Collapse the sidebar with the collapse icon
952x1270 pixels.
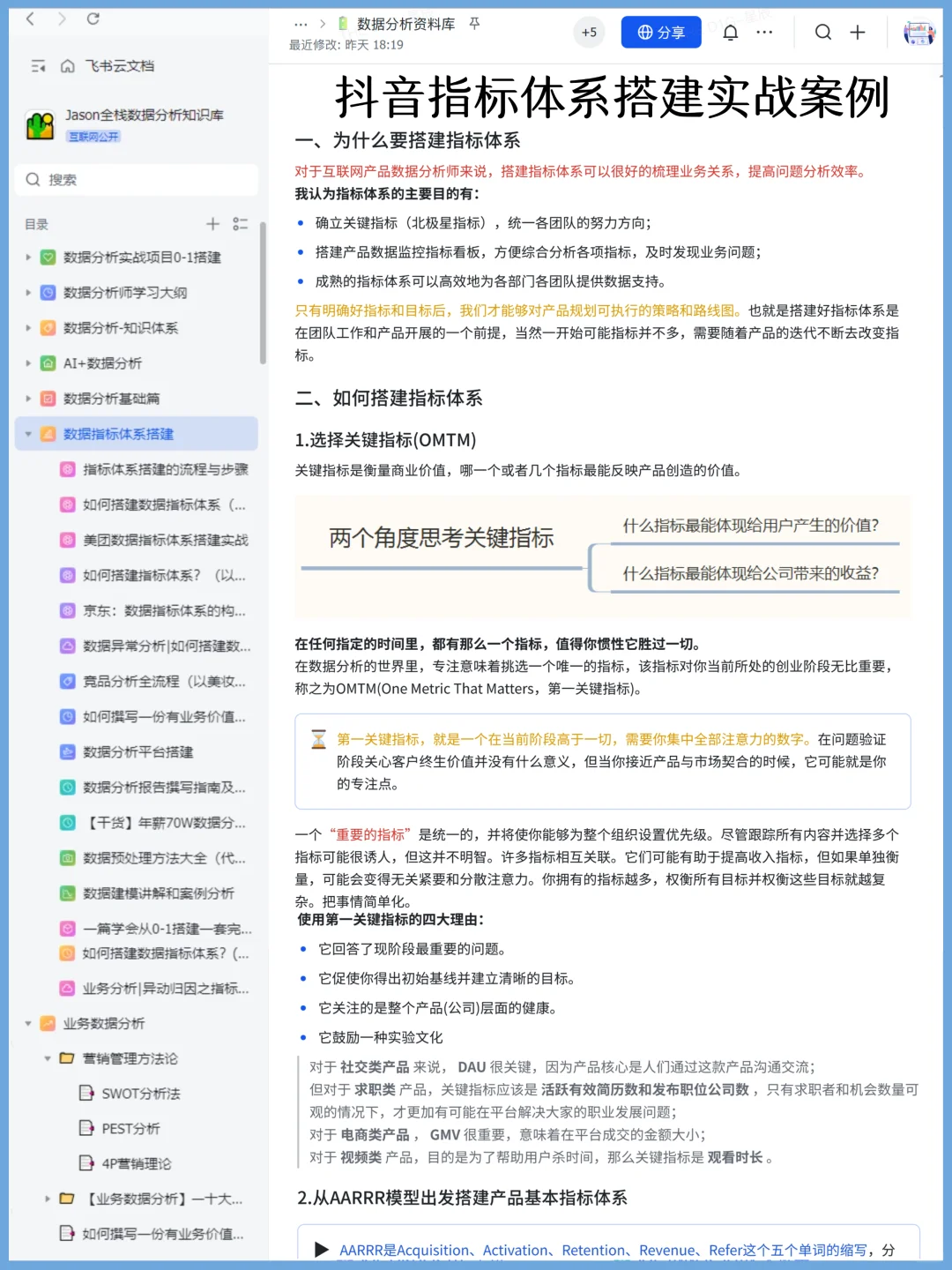(x=37, y=65)
